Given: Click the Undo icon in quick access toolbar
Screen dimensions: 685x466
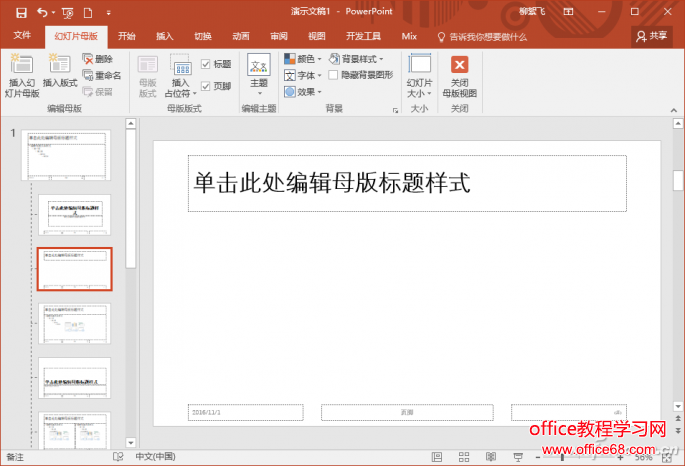Looking at the screenshot, I should click(43, 11).
